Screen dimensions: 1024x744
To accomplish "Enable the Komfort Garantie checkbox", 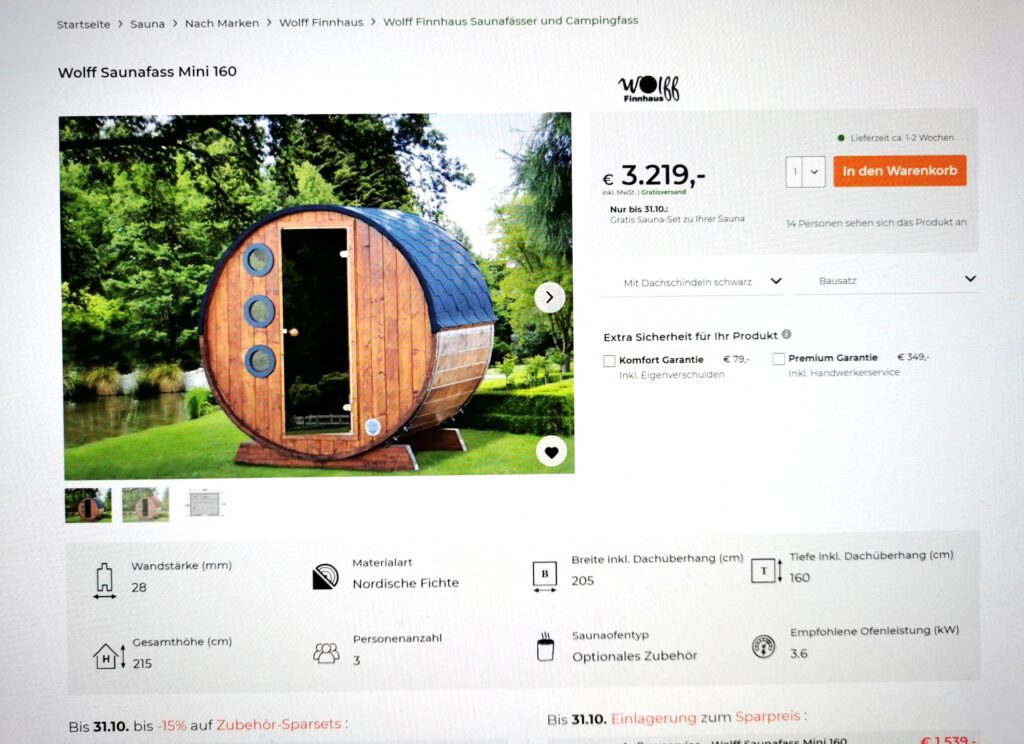I will (609, 361).
